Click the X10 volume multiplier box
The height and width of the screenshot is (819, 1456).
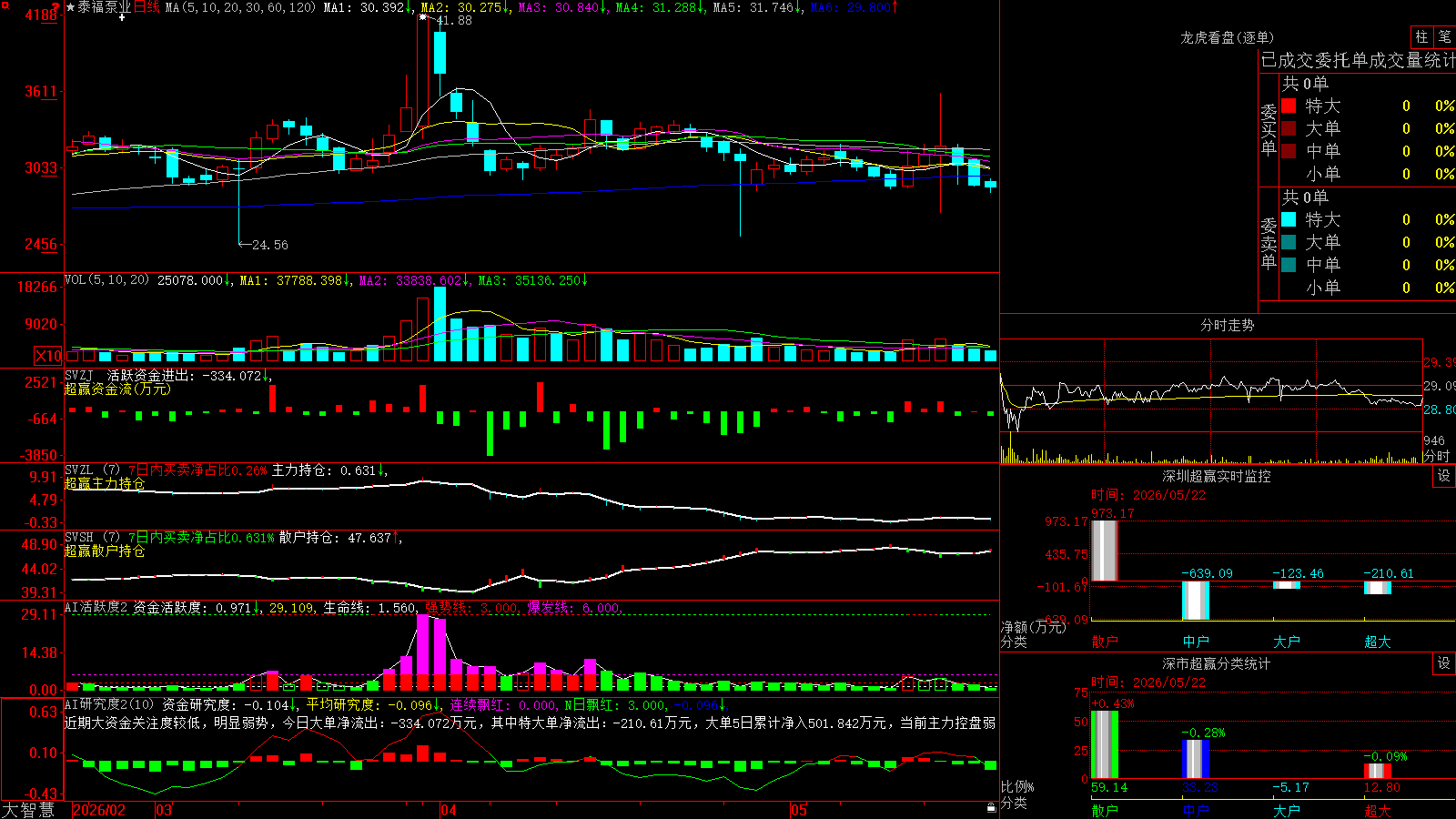(48, 356)
